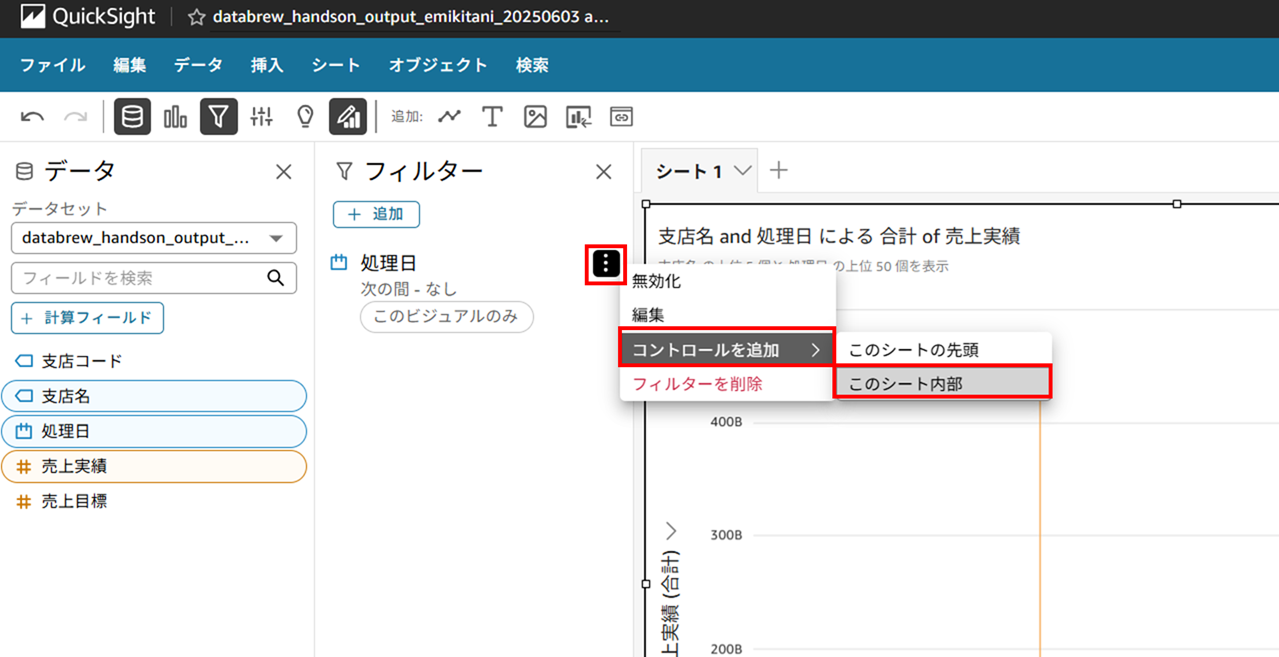The width and height of the screenshot is (1279, 657).
Task: Select 無効化 in the context menu
Action: pos(727,282)
